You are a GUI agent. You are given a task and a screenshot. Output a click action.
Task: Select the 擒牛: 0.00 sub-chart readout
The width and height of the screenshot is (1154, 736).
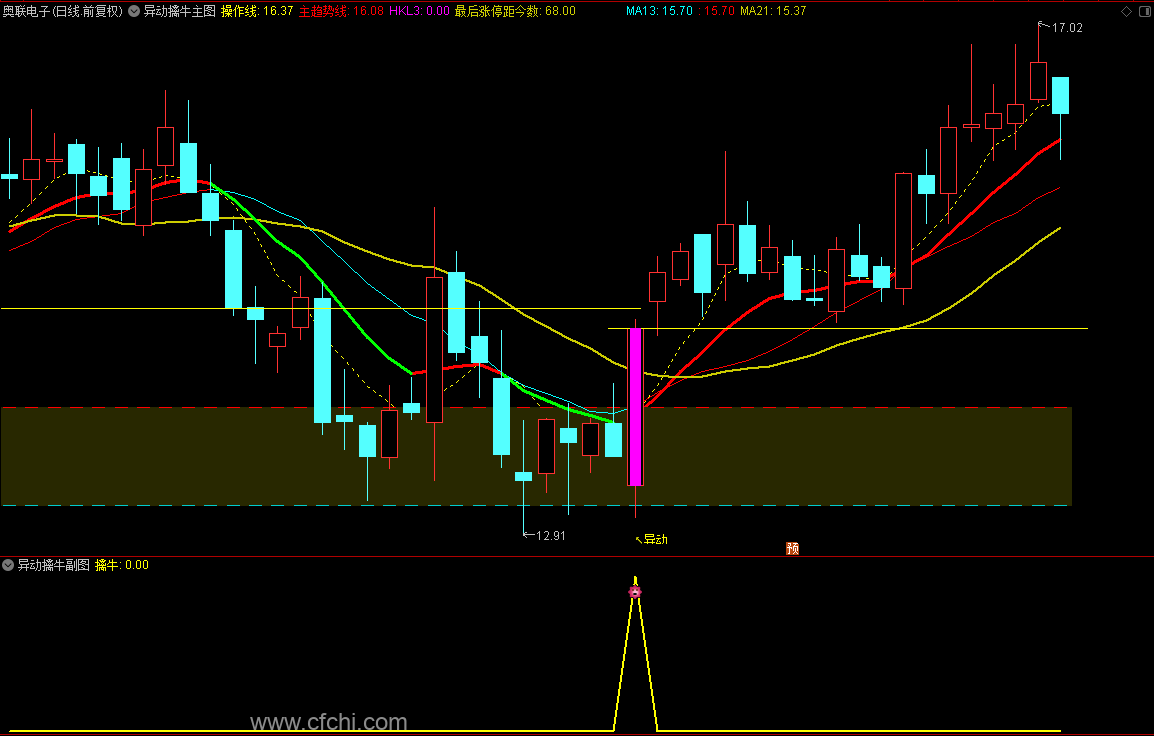coord(122,565)
